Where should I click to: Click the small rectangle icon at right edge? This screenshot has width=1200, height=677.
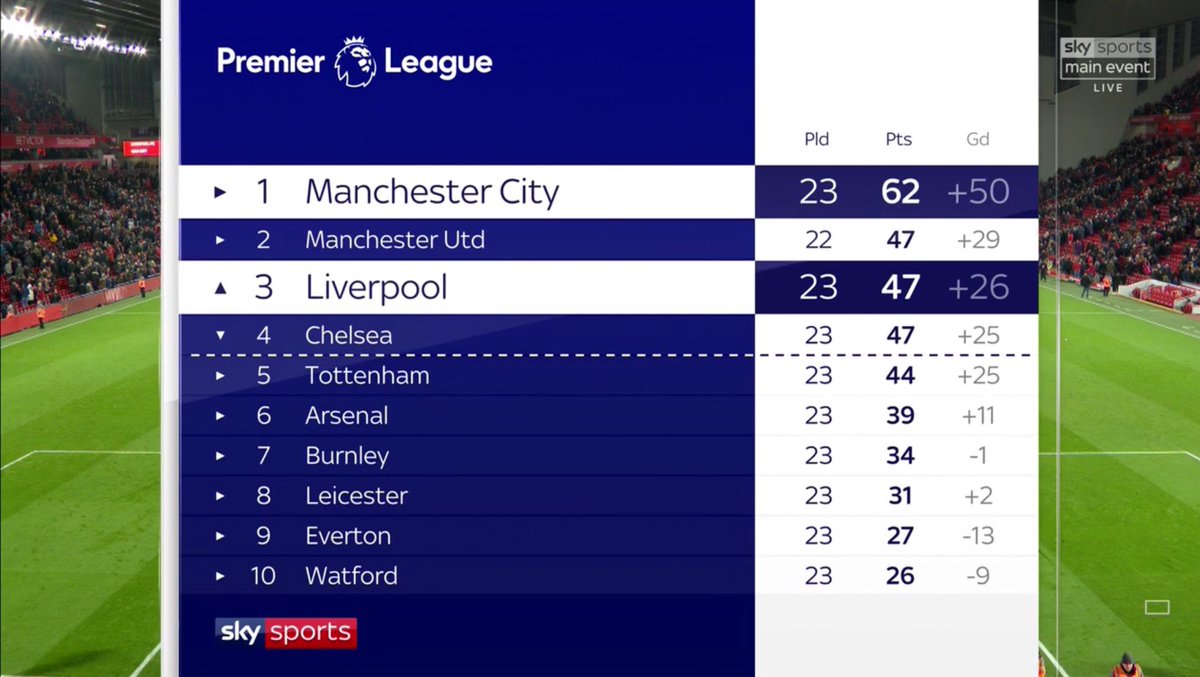pyautogui.click(x=1157, y=607)
